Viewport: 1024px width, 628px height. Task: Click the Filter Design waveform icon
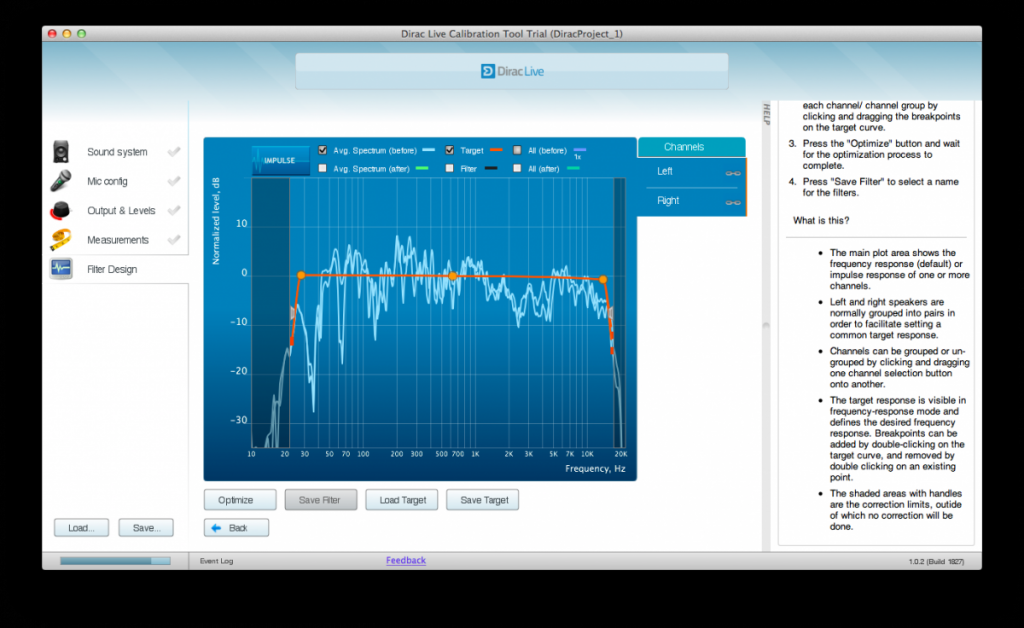pyautogui.click(x=61, y=268)
